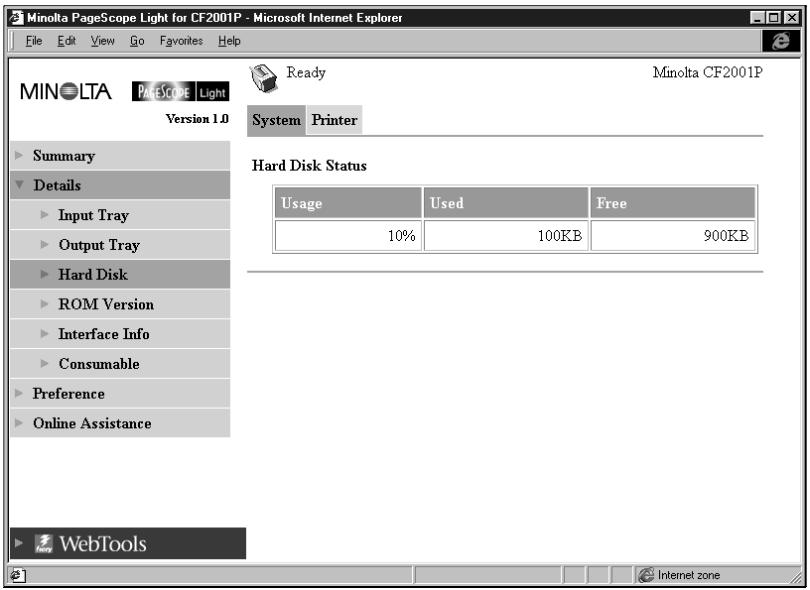810x590 pixels.
Task: Click the Used column header
Action: [506, 203]
